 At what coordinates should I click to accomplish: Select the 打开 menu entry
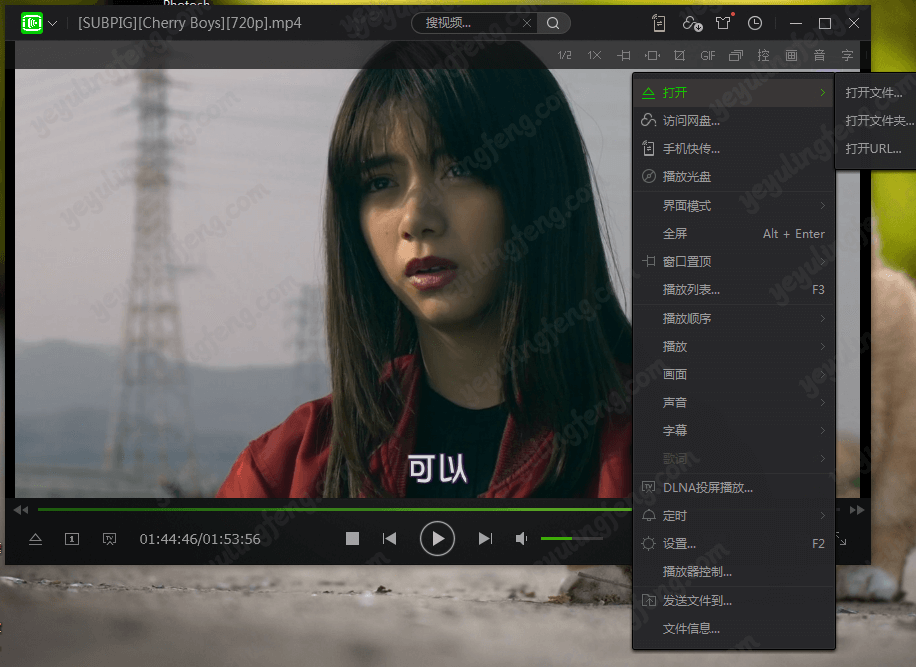click(x=734, y=92)
